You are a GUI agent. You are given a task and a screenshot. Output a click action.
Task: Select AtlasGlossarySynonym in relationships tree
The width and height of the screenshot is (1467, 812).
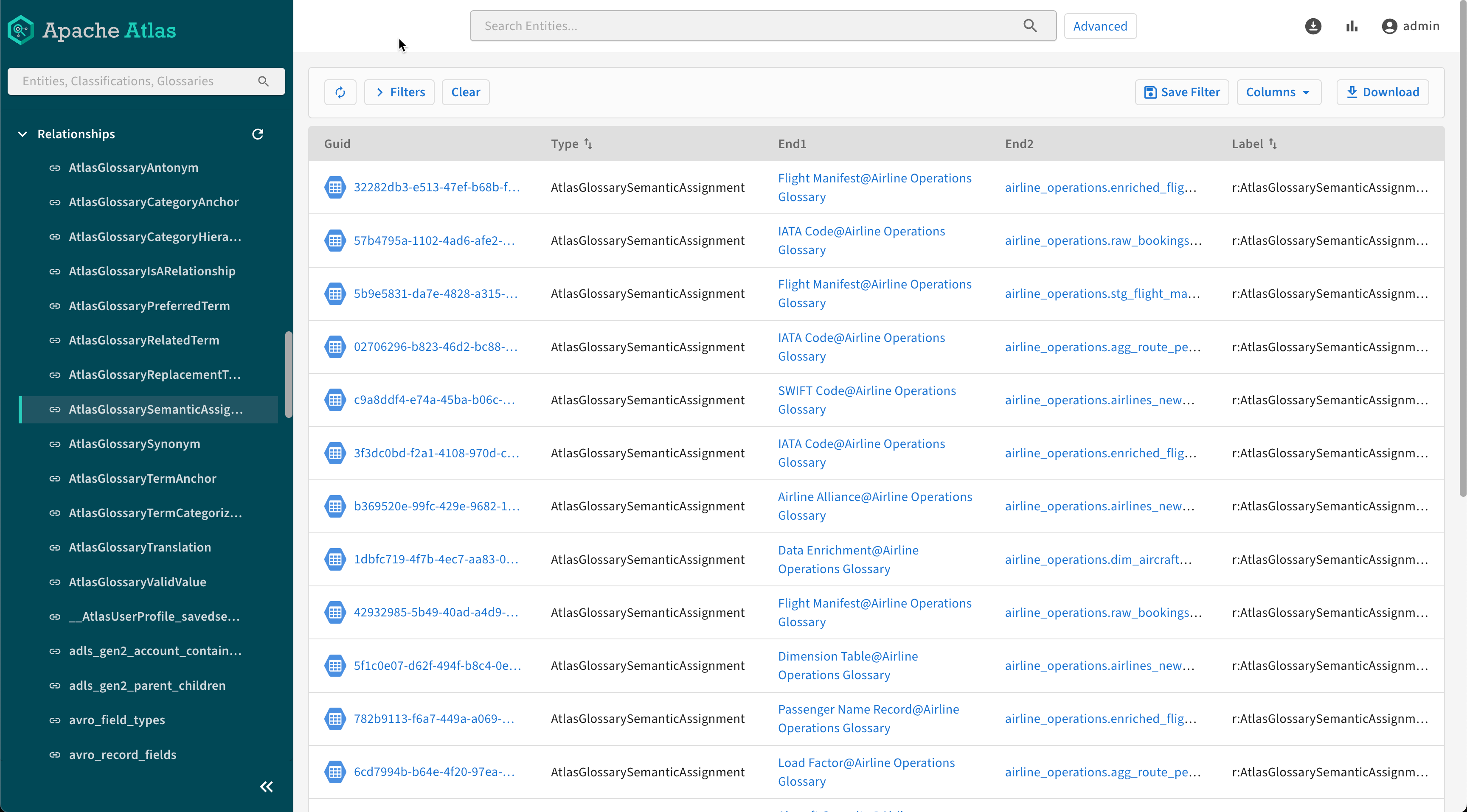click(x=135, y=444)
